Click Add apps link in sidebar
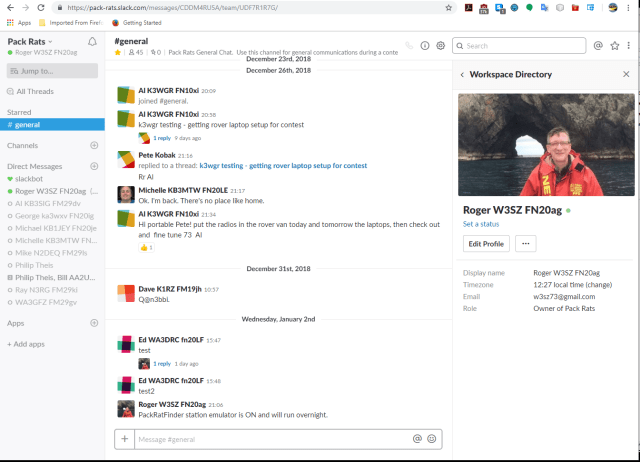The image size is (640, 462). [26, 344]
